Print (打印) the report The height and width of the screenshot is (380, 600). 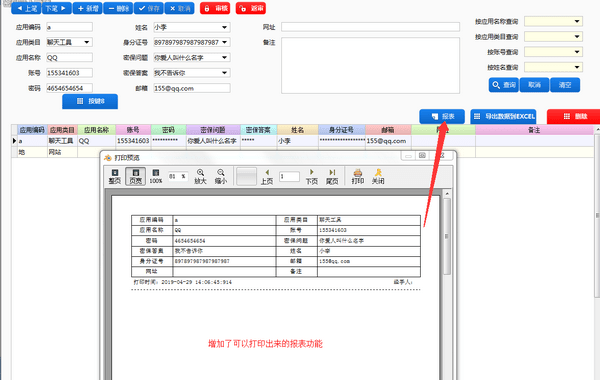(x=358, y=176)
